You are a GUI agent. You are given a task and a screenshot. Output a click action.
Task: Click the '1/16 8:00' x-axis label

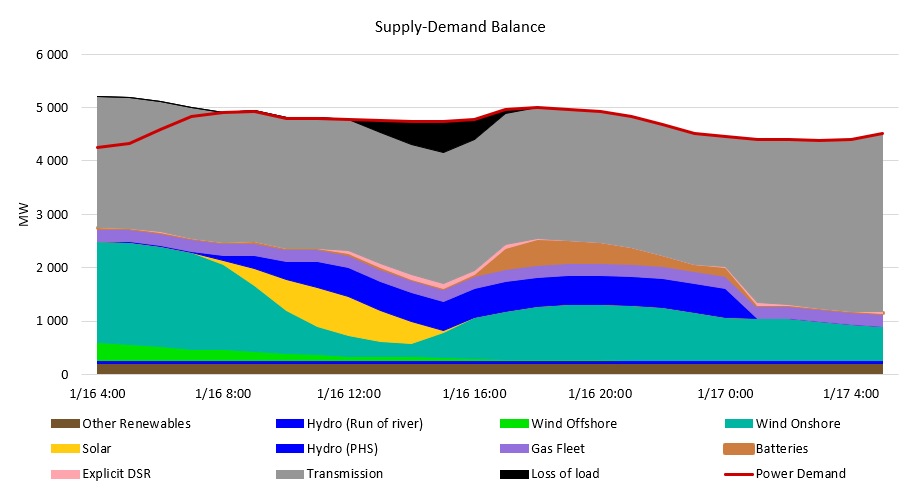223,394
